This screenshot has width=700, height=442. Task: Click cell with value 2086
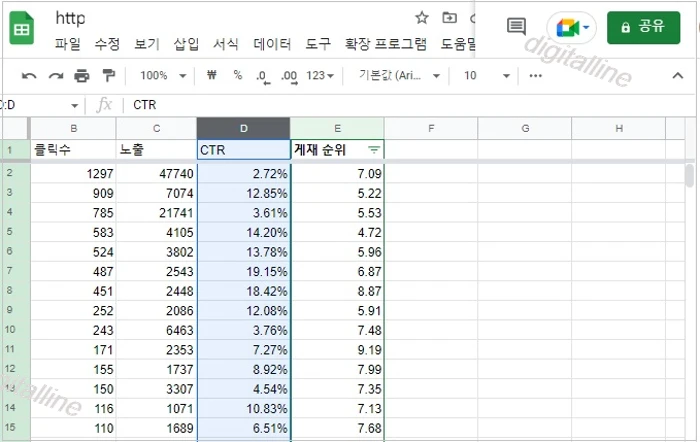[x=156, y=310]
